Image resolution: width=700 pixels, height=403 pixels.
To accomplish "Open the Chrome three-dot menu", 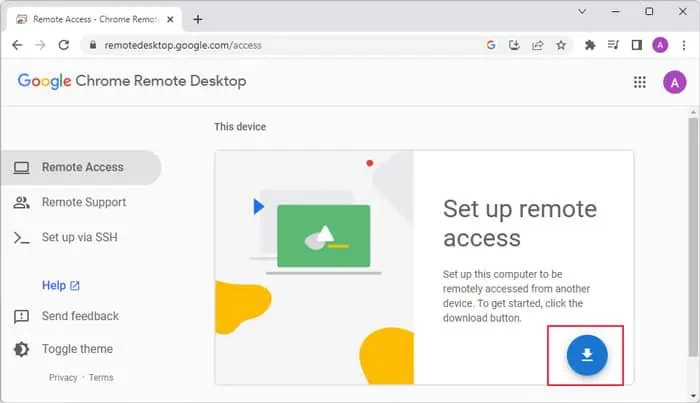I will [683, 45].
